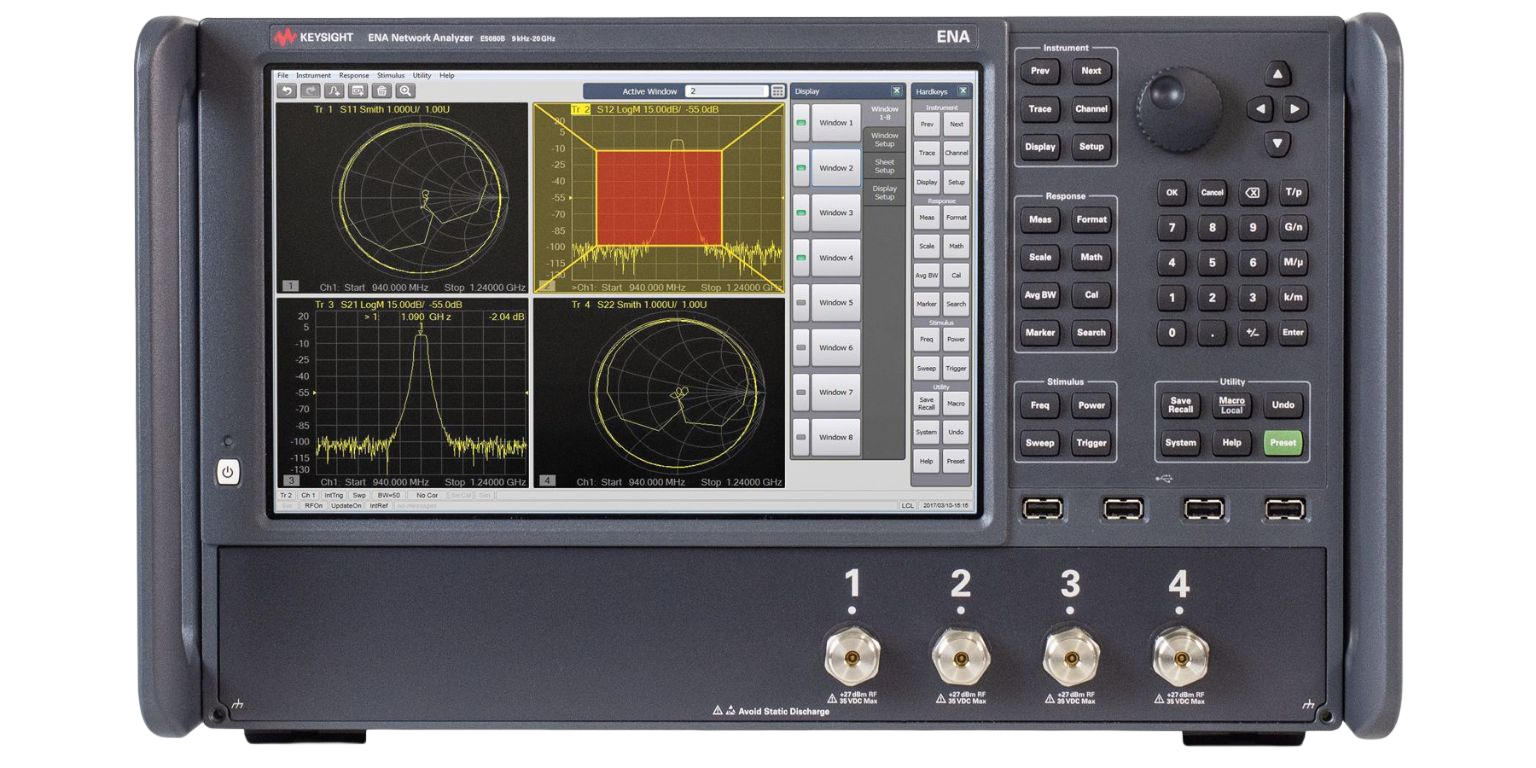Switch to the Sheet Setup tab
This screenshot has height=768, width=1536.
click(x=884, y=166)
